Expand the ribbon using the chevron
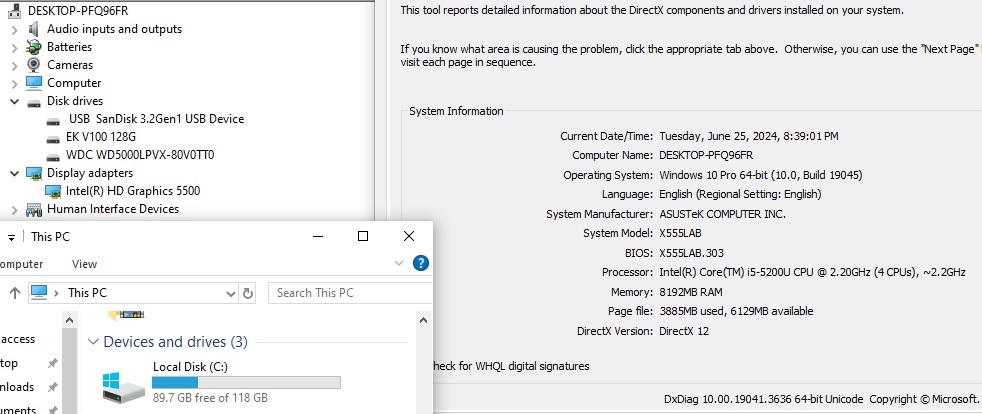The width and height of the screenshot is (982, 414). click(401, 264)
